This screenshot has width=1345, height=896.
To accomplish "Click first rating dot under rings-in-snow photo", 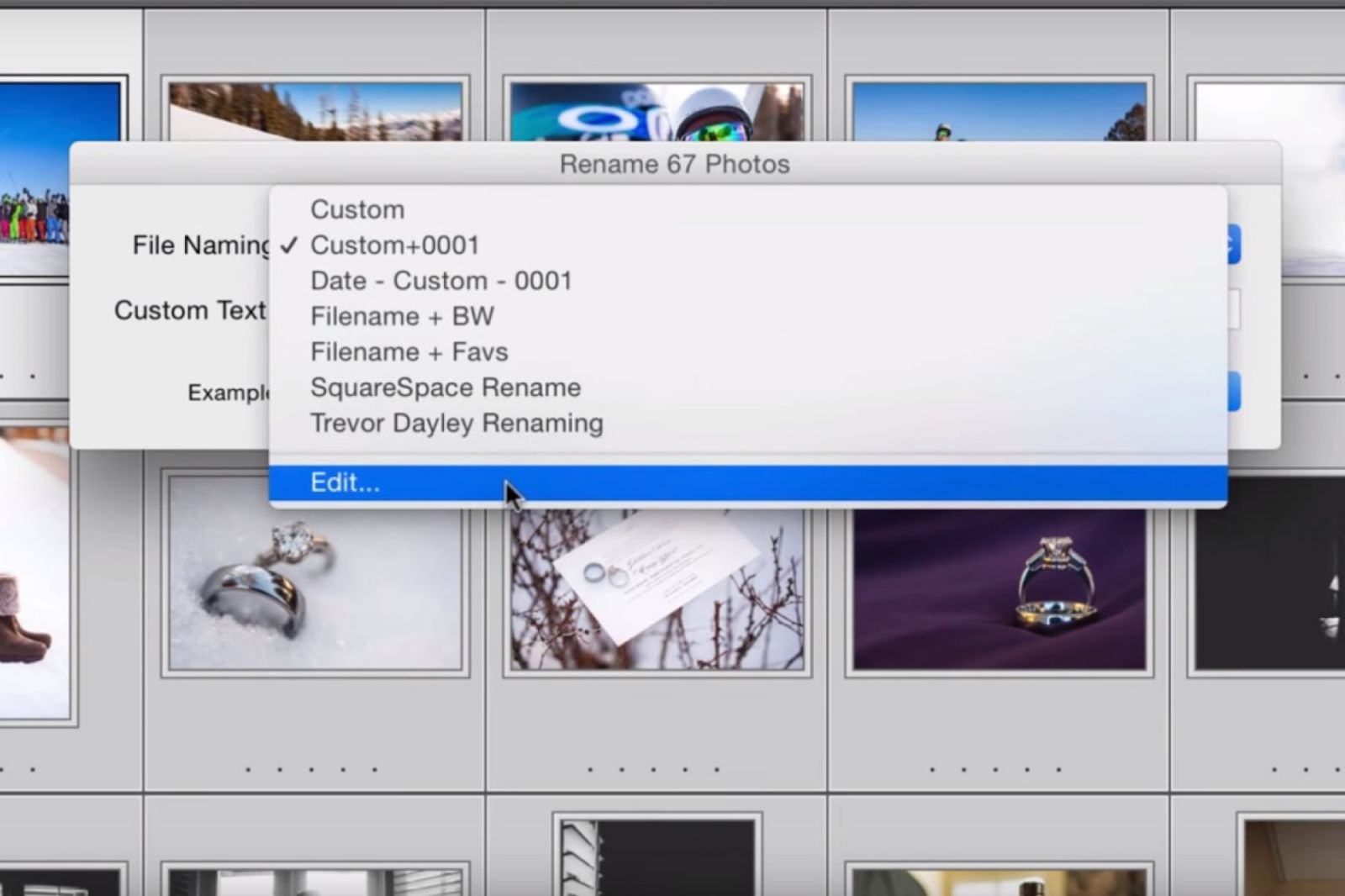I will (x=248, y=769).
